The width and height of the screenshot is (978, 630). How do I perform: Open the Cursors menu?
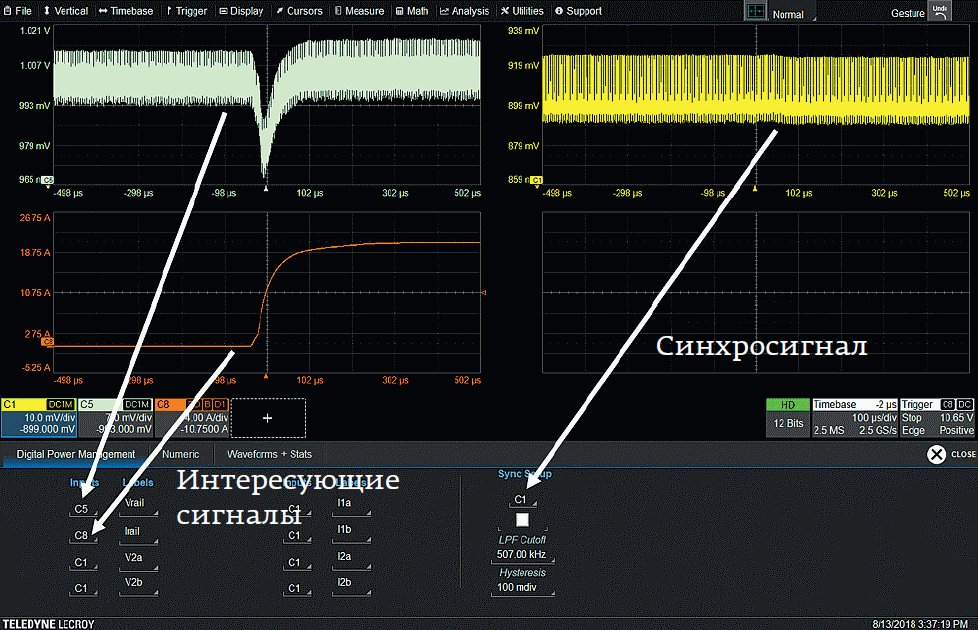point(298,11)
